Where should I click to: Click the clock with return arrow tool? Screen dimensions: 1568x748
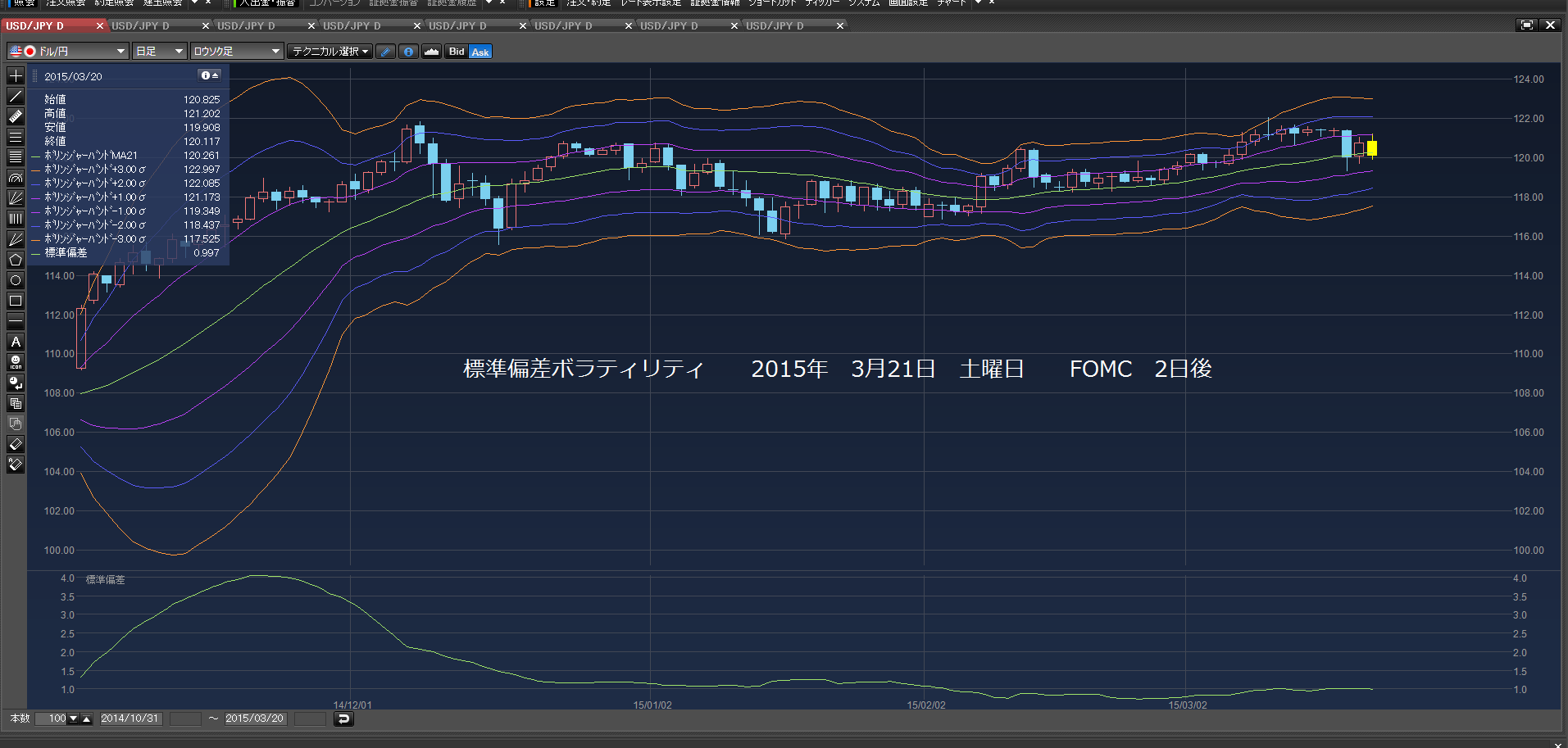pos(16,383)
